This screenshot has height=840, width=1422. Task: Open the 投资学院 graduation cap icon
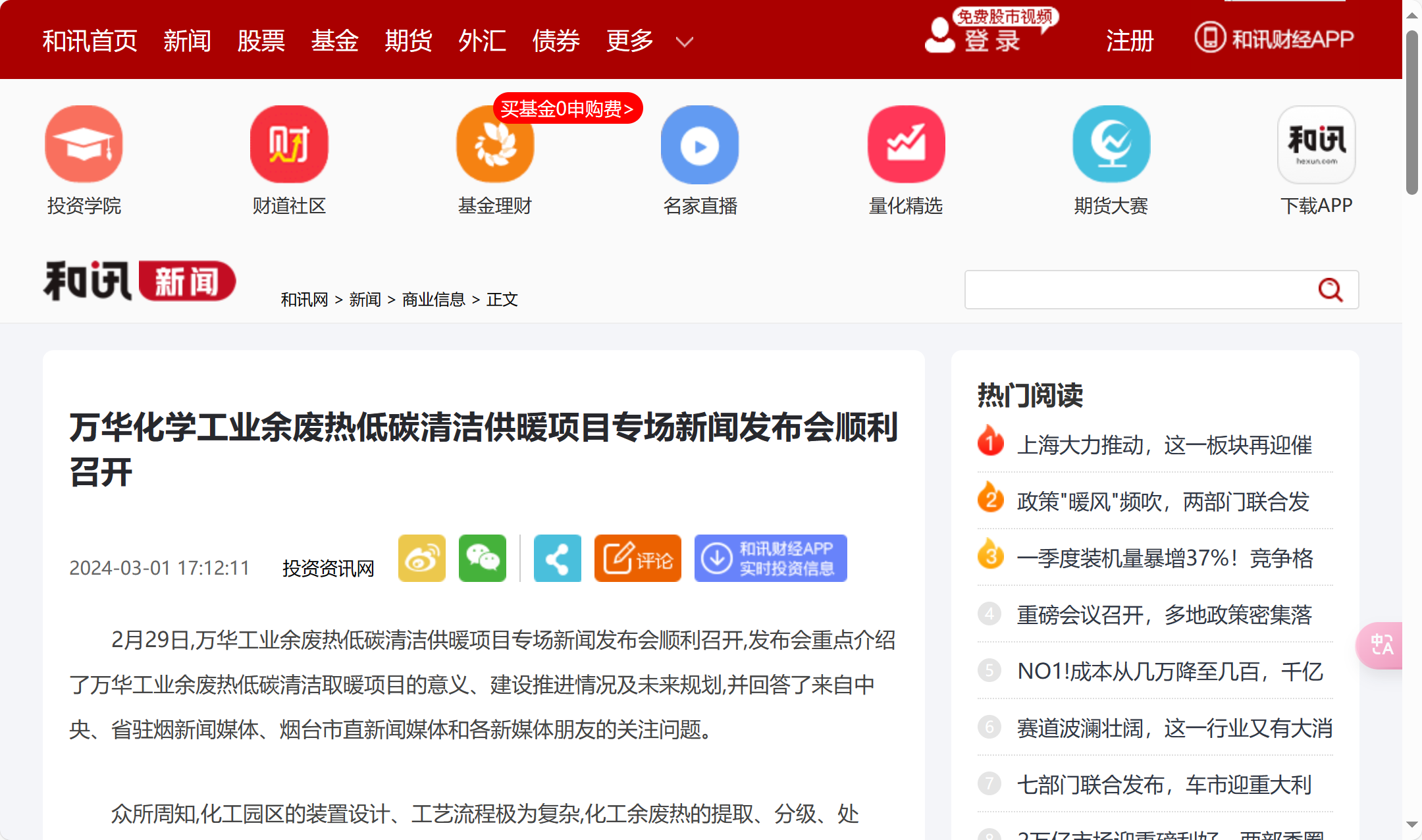84,144
